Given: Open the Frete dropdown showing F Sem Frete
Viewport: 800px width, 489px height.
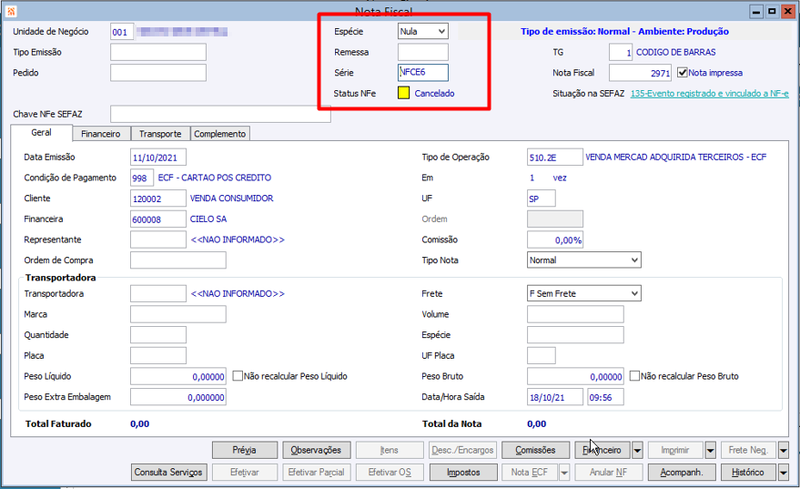Looking at the screenshot, I should 584,294.
